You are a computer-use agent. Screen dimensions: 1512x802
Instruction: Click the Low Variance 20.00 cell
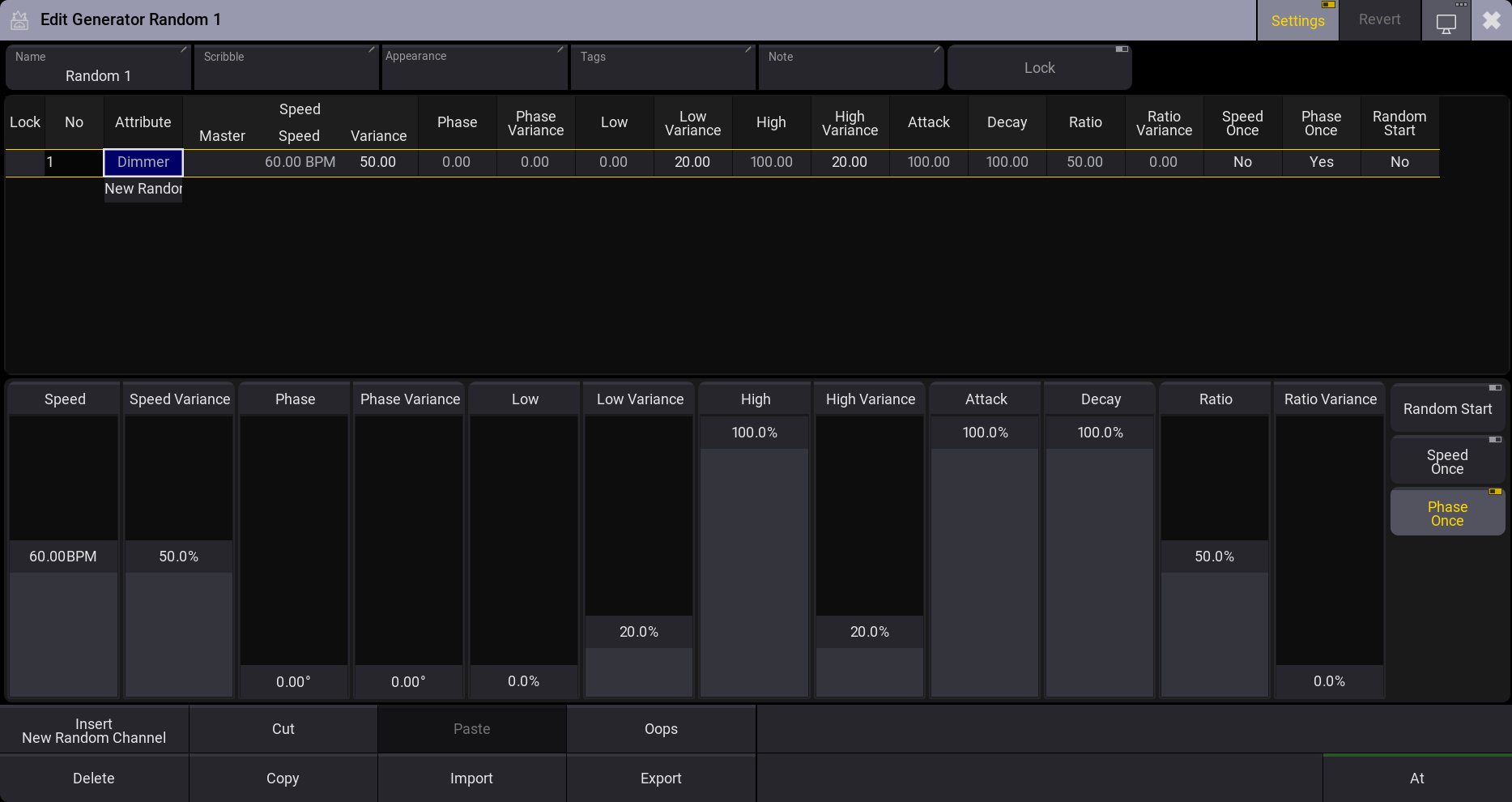coord(692,162)
